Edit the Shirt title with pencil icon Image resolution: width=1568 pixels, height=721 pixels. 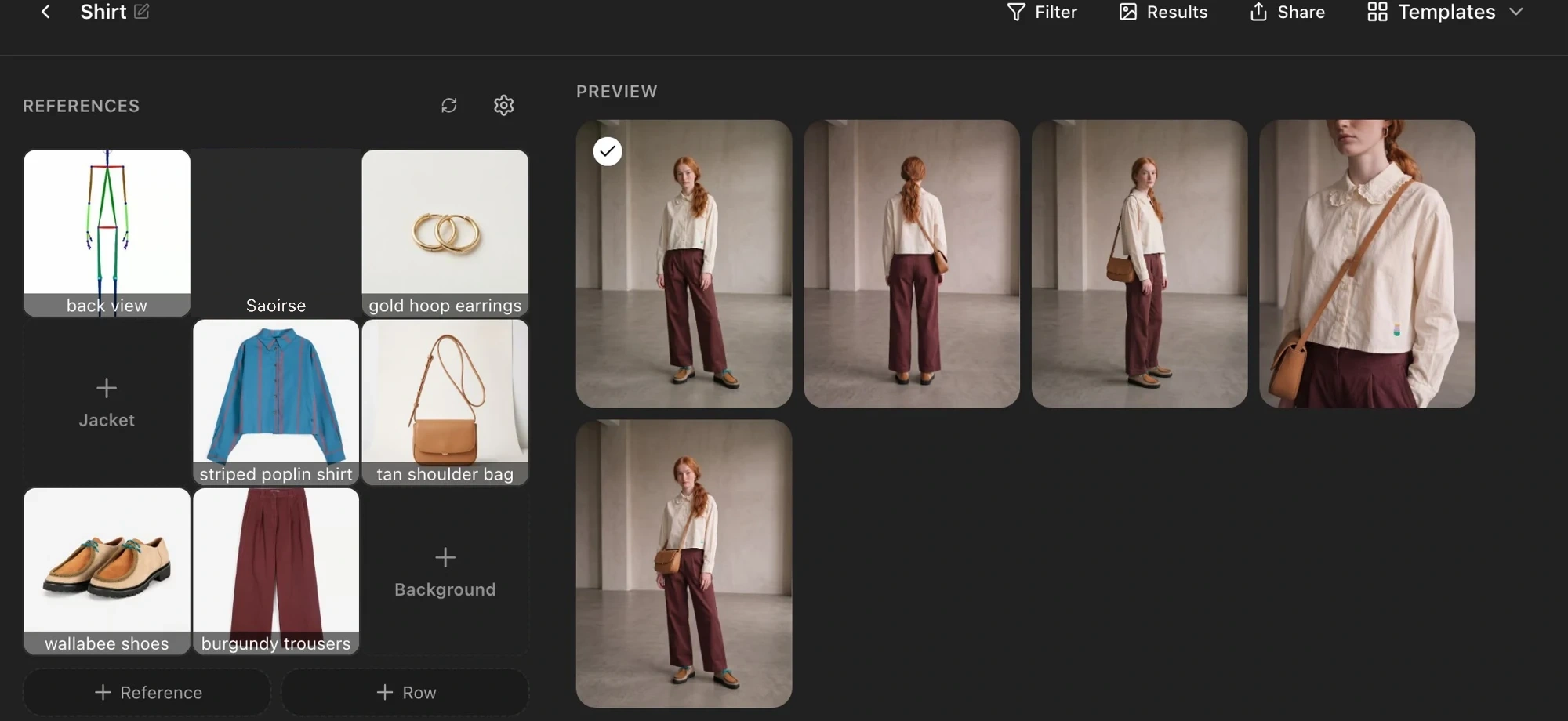(x=142, y=12)
